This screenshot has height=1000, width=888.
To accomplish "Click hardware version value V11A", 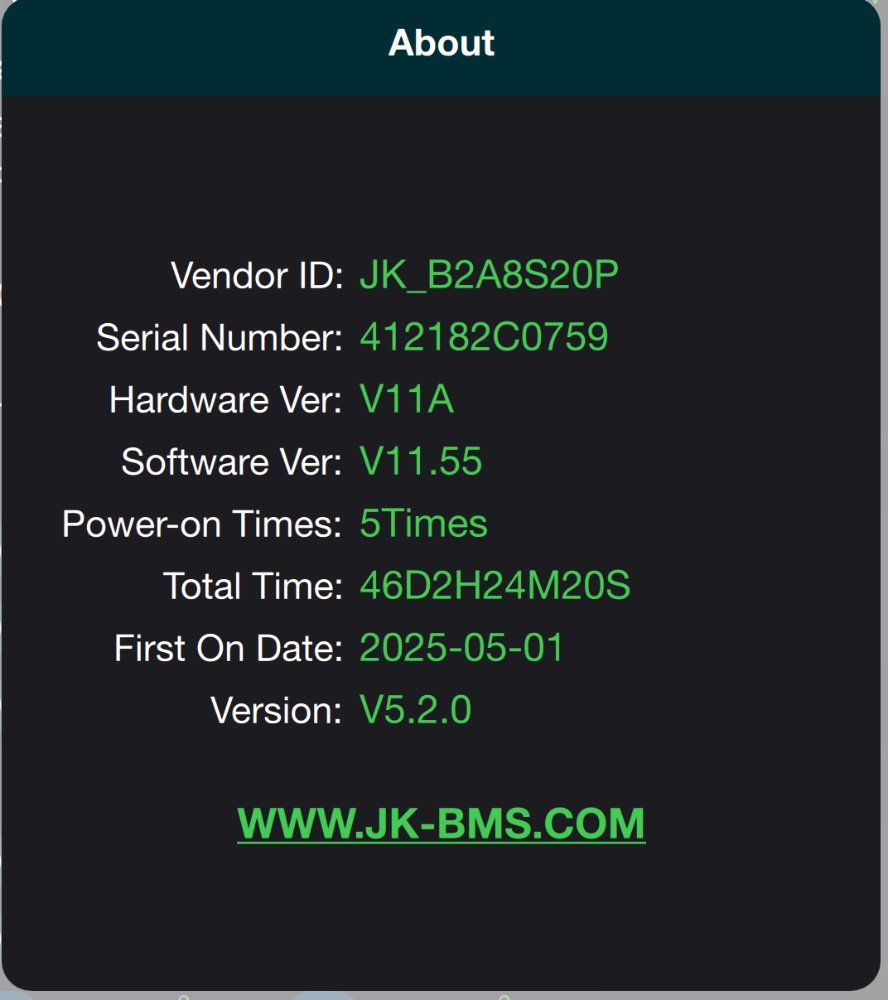I will point(407,399).
